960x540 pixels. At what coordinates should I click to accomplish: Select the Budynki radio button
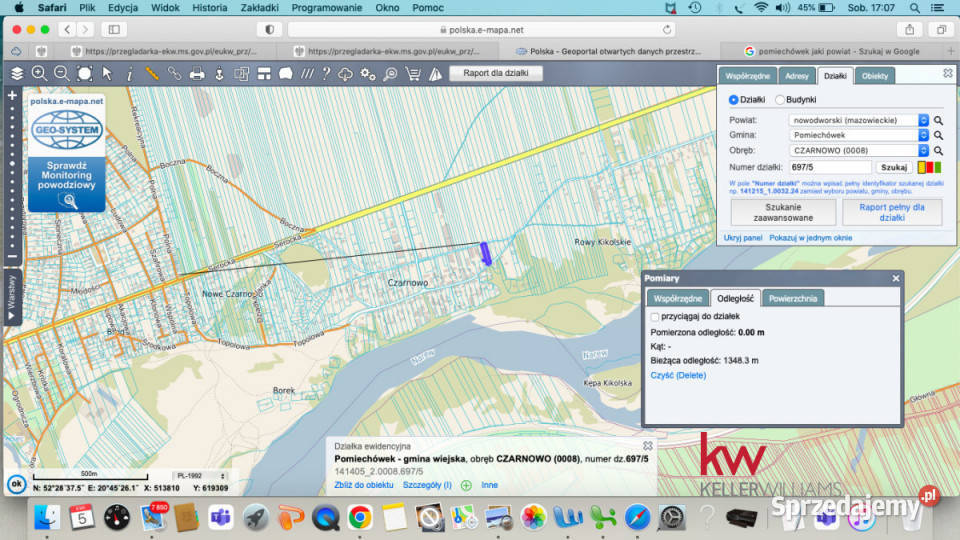point(780,100)
